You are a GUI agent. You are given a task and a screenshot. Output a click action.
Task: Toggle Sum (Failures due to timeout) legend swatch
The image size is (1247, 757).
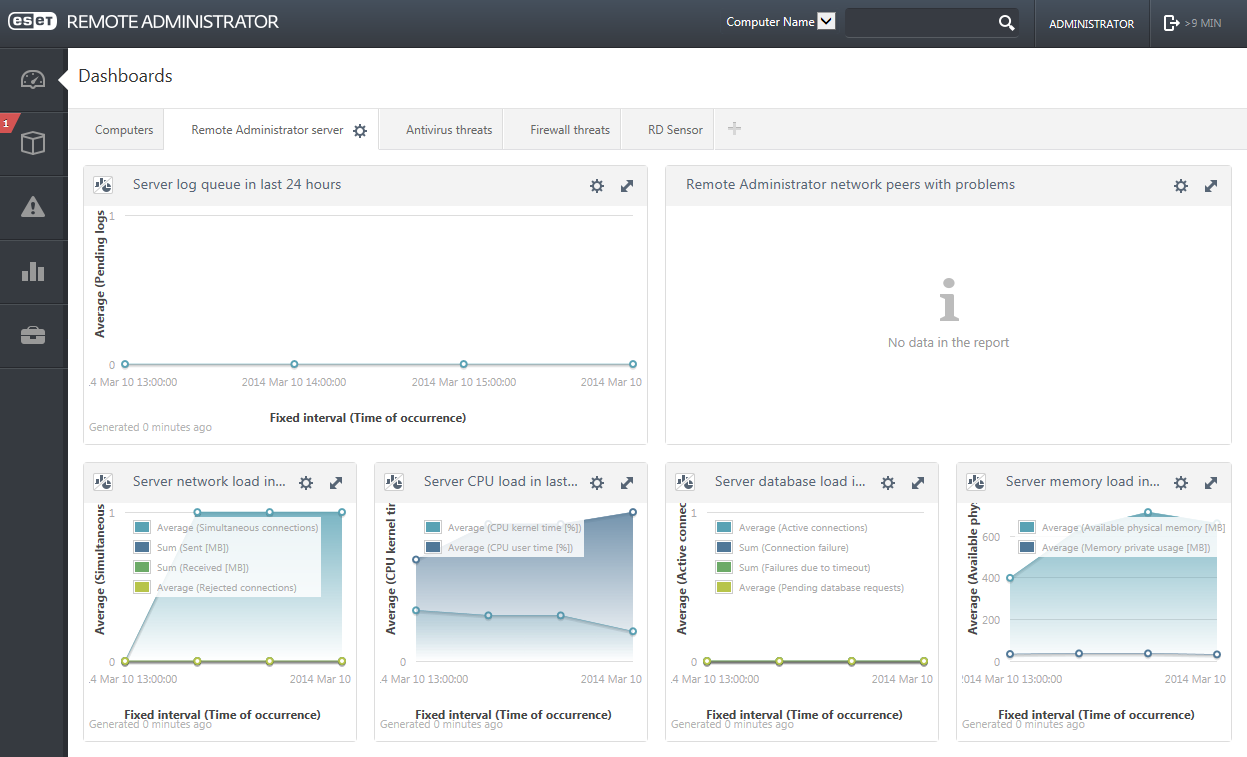[x=723, y=567]
